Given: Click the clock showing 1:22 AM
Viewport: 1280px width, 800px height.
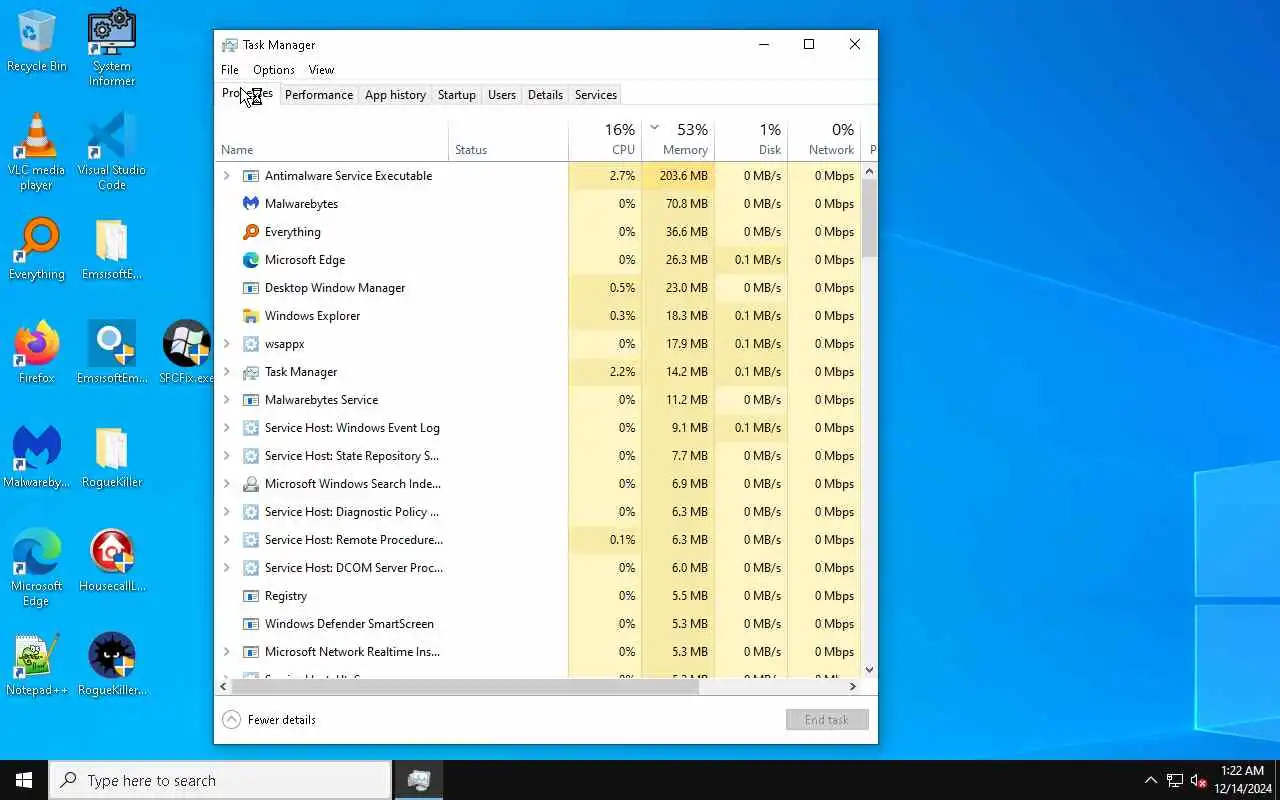Looking at the screenshot, I should 1242,771.
